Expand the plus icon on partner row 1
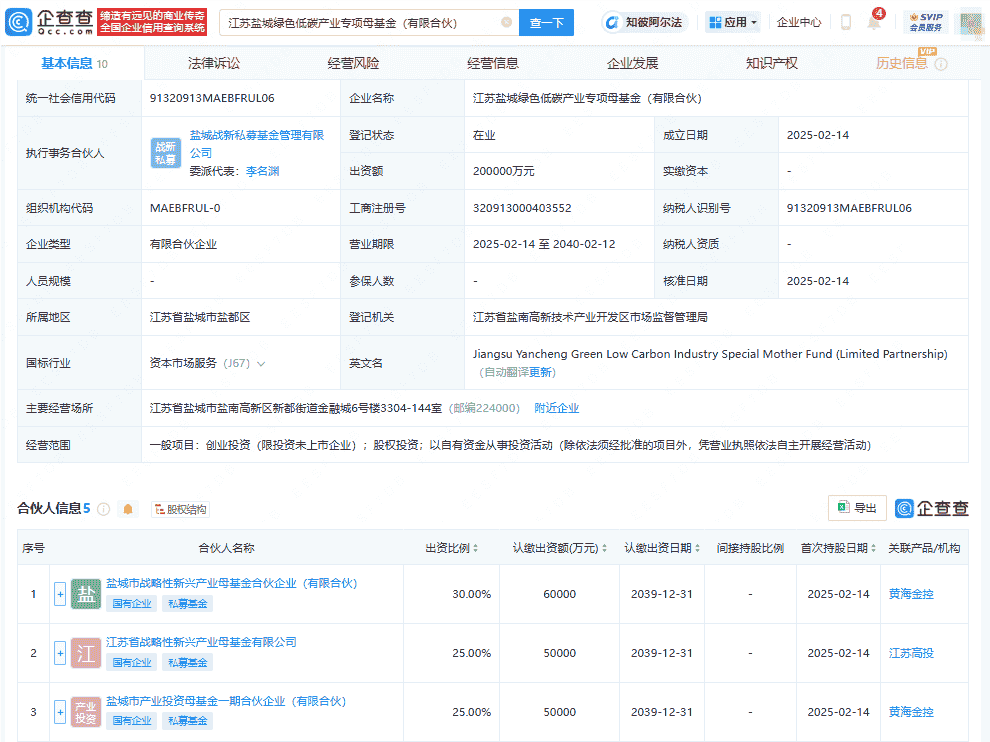This screenshot has width=990, height=742. pyautogui.click(x=60, y=593)
